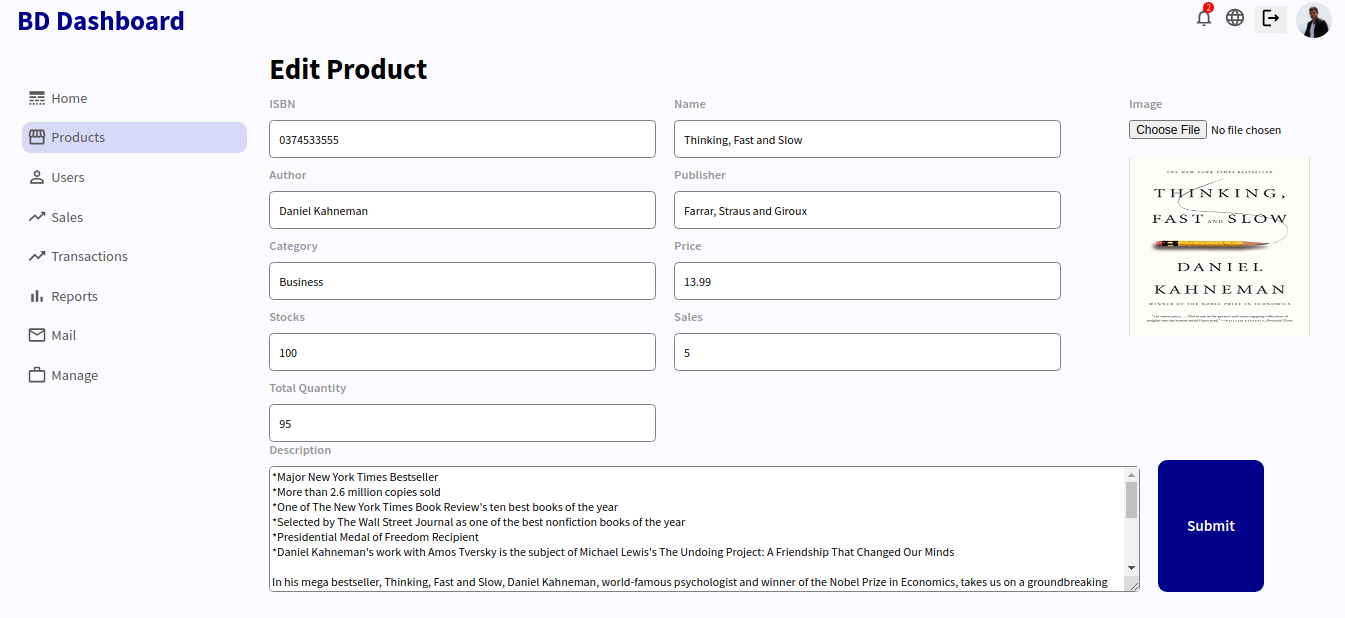Click the Users person icon
Screen dimensions: 1345x618
pos(36,177)
